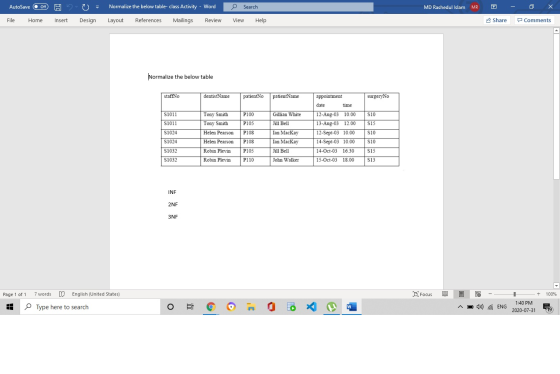
Task: Open the Insert tab
Action: click(x=61, y=20)
